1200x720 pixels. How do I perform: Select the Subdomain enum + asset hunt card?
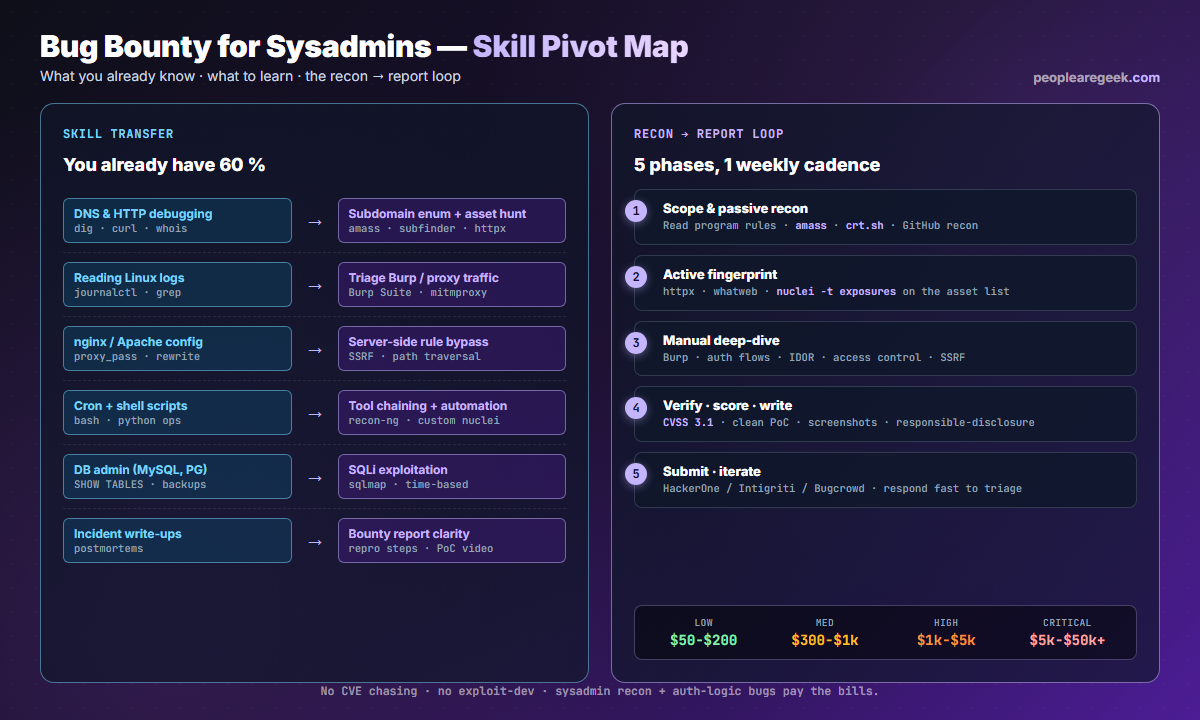tap(452, 220)
